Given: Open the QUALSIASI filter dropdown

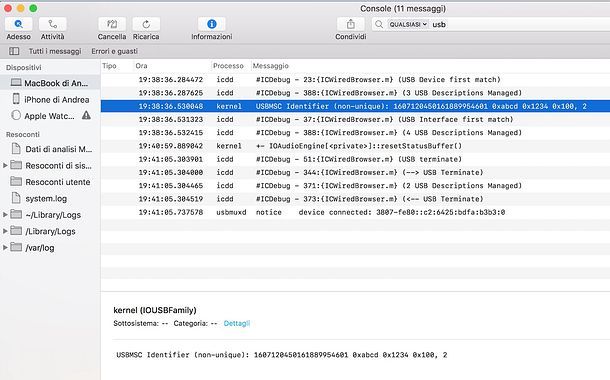Looking at the screenshot, I should coord(407,25).
